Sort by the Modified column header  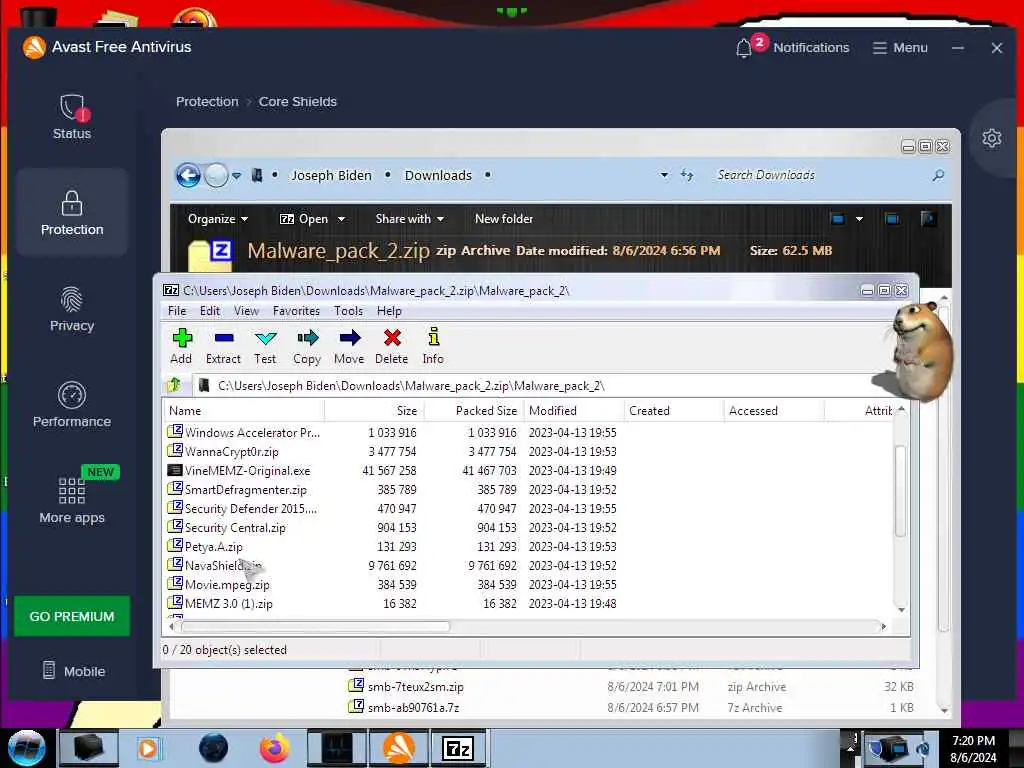coord(575,411)
